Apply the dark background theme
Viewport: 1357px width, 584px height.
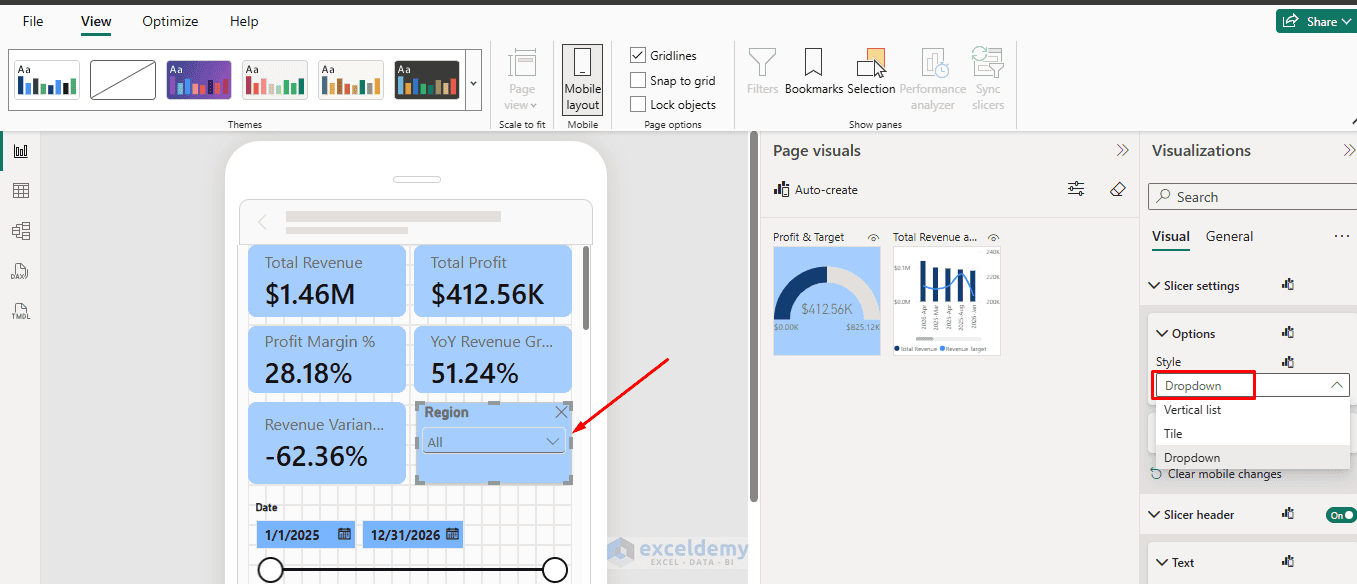point(427,80)
